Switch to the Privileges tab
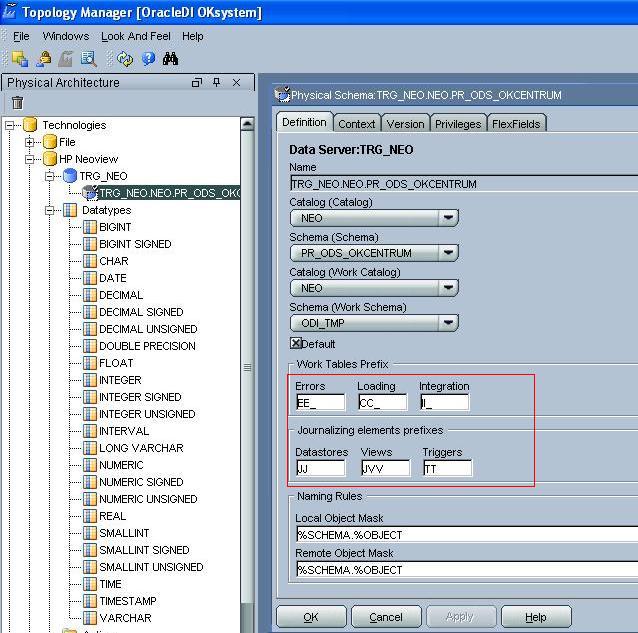 point(458,124)
